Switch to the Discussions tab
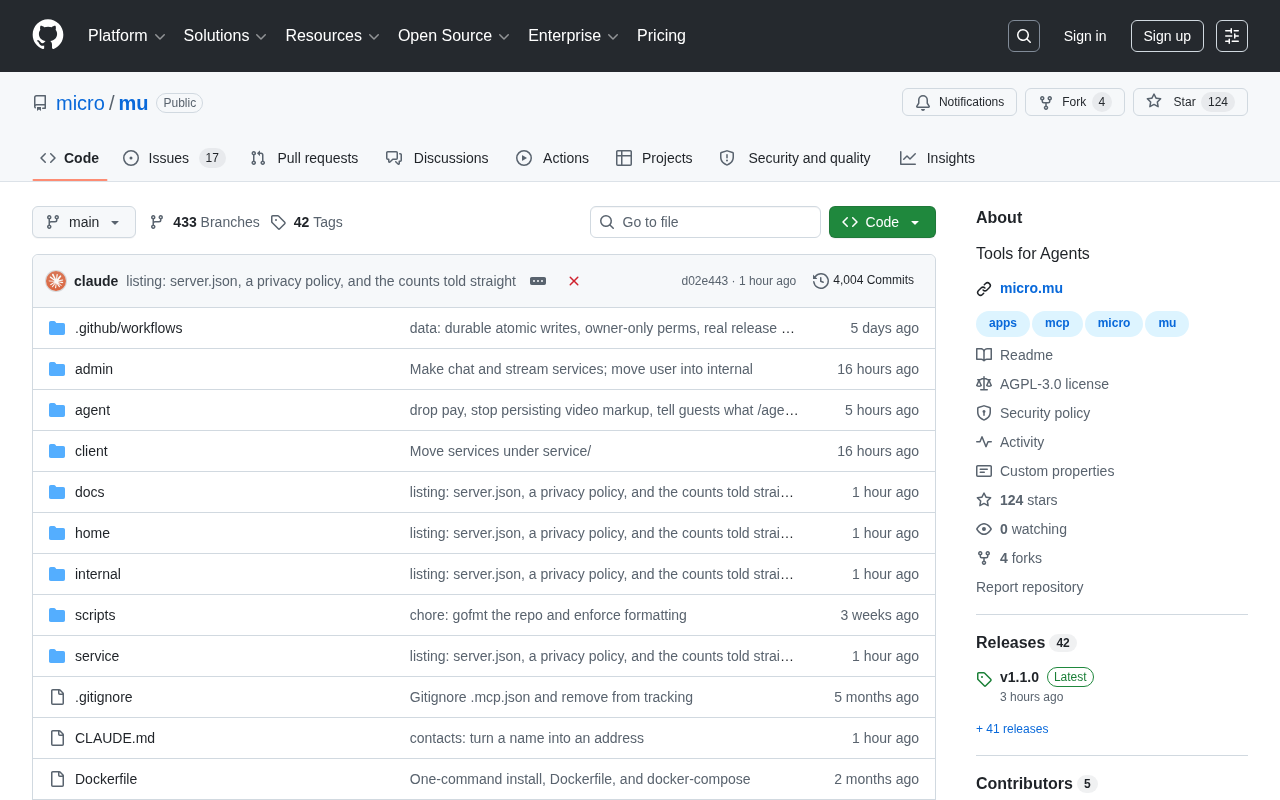Image resolution: width=1280 pixels, height=800 pixels. (x=437, y=158)
